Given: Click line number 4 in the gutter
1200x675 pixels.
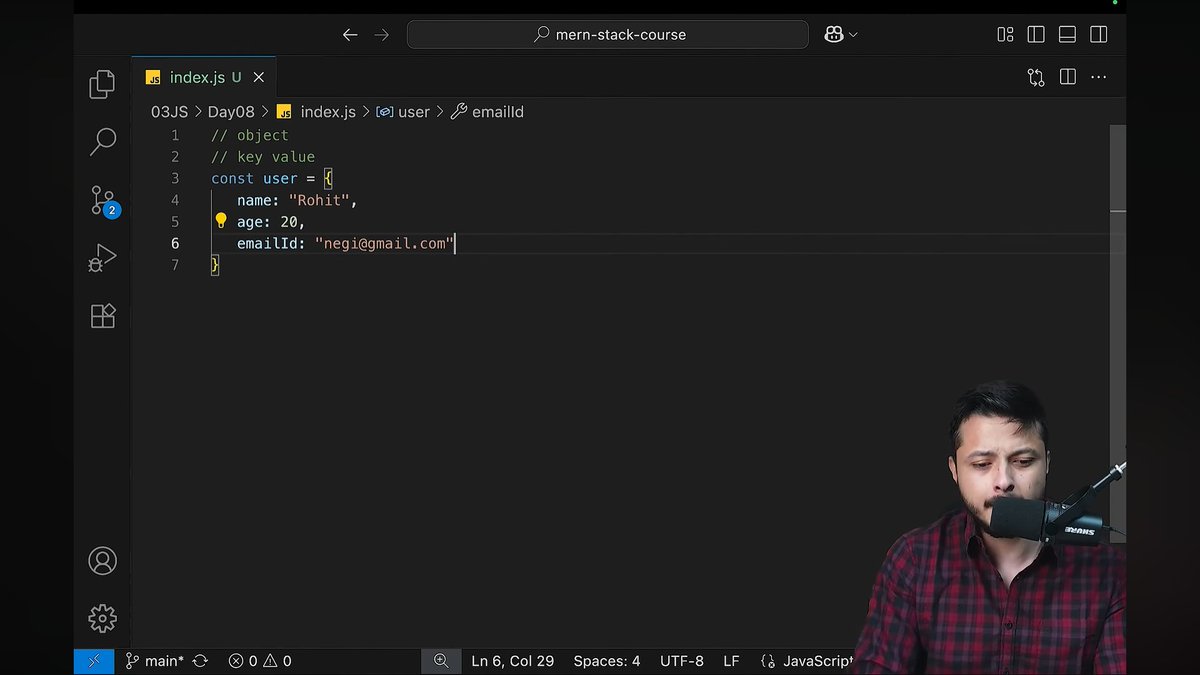Looking at the screenshot, I should pyautogui.click(x=175, y=200).
